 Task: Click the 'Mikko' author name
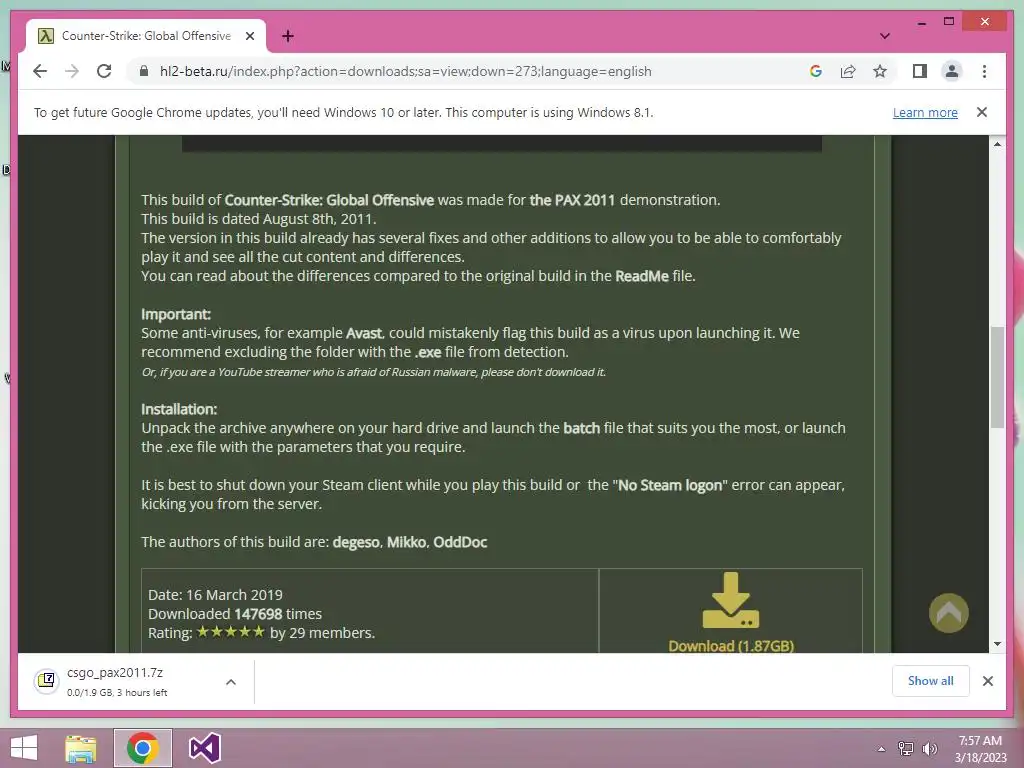coord(406,542)
